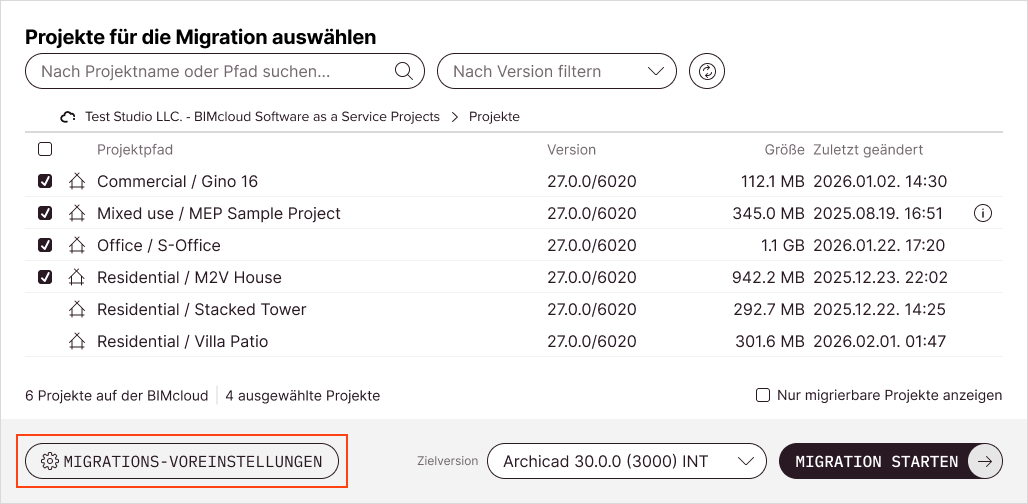Open the Zielversion Archicad 30.0.0 dropdown

pos(627,461)
